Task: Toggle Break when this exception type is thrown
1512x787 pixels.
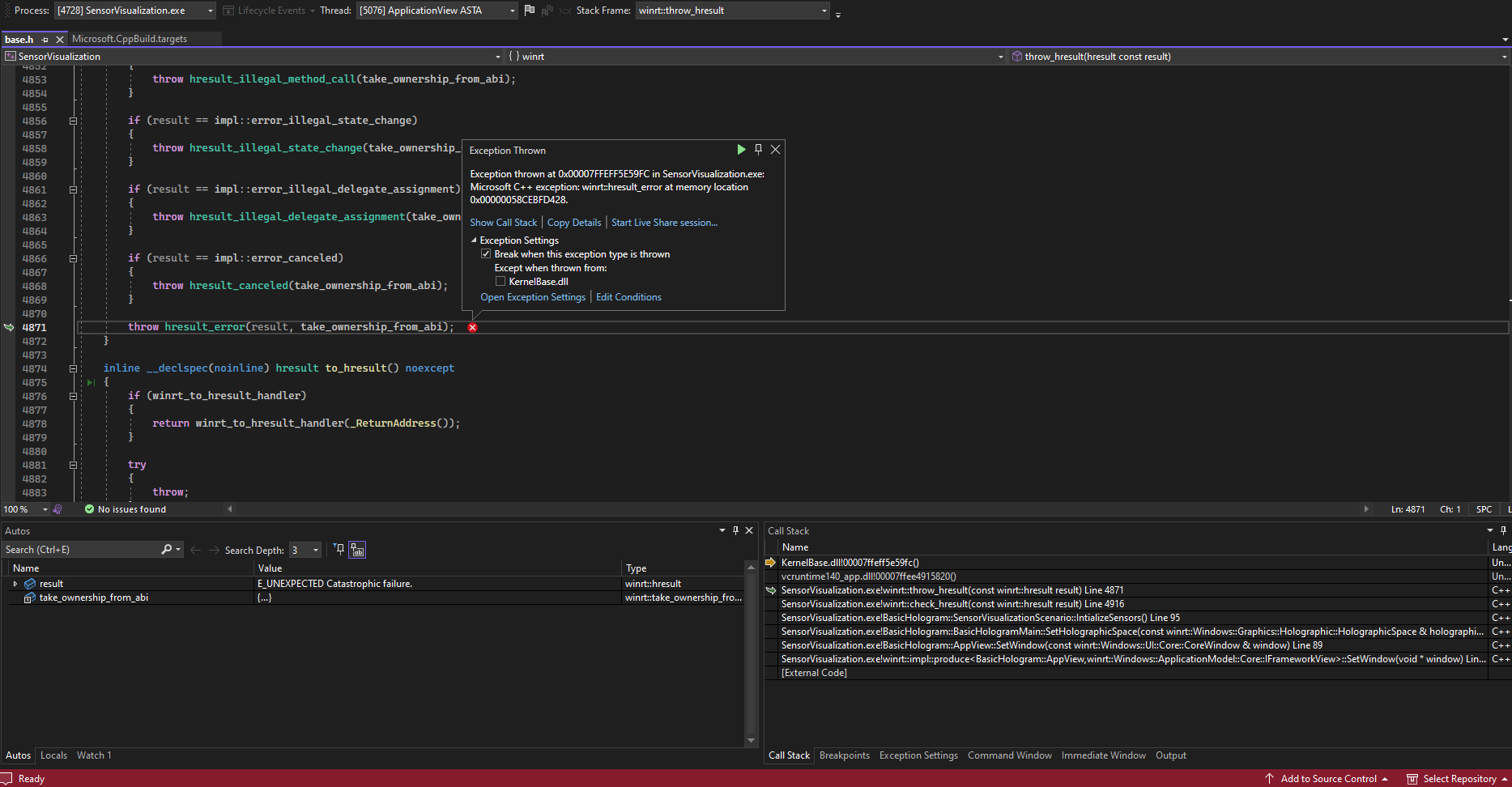Action: pyautogui.click(x=486, y=254)
